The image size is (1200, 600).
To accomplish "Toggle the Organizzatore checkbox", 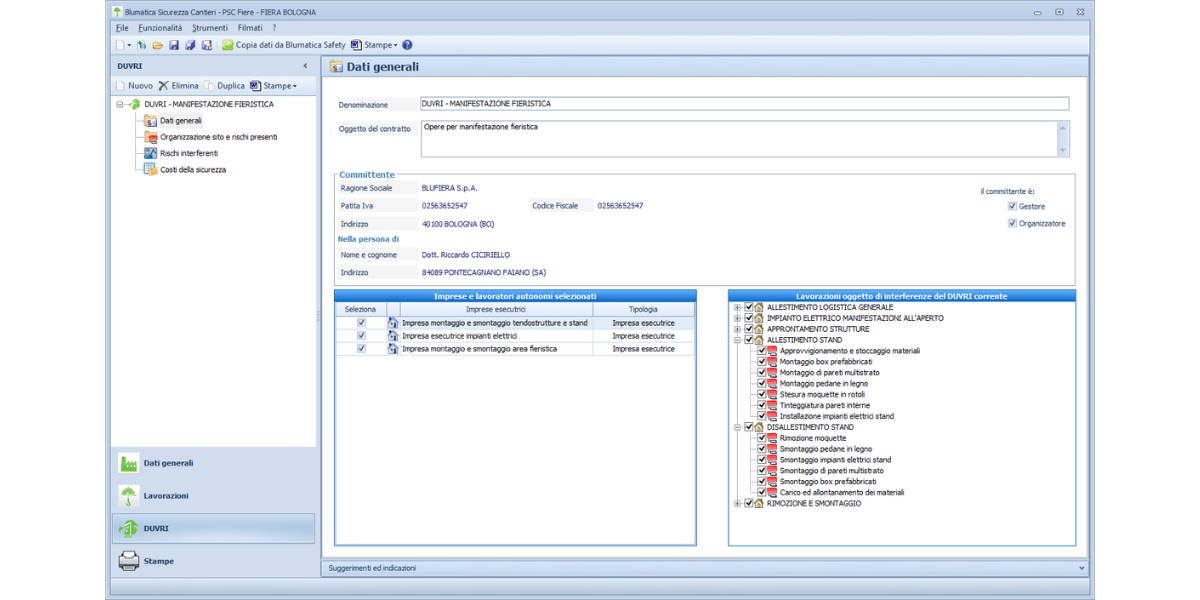I will point(1012,223).
